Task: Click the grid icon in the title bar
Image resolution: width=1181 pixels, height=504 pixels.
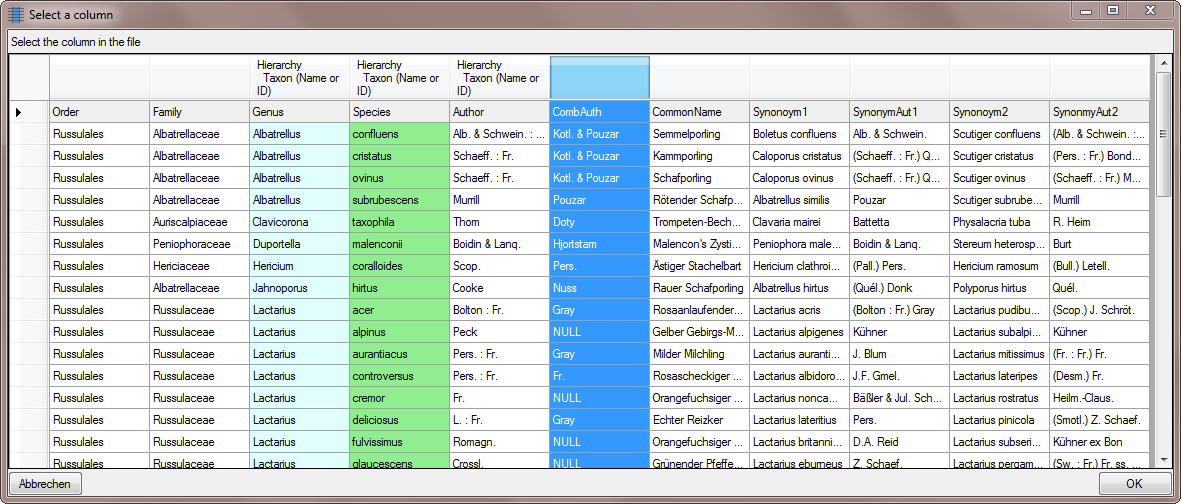Action: [16, 15]
